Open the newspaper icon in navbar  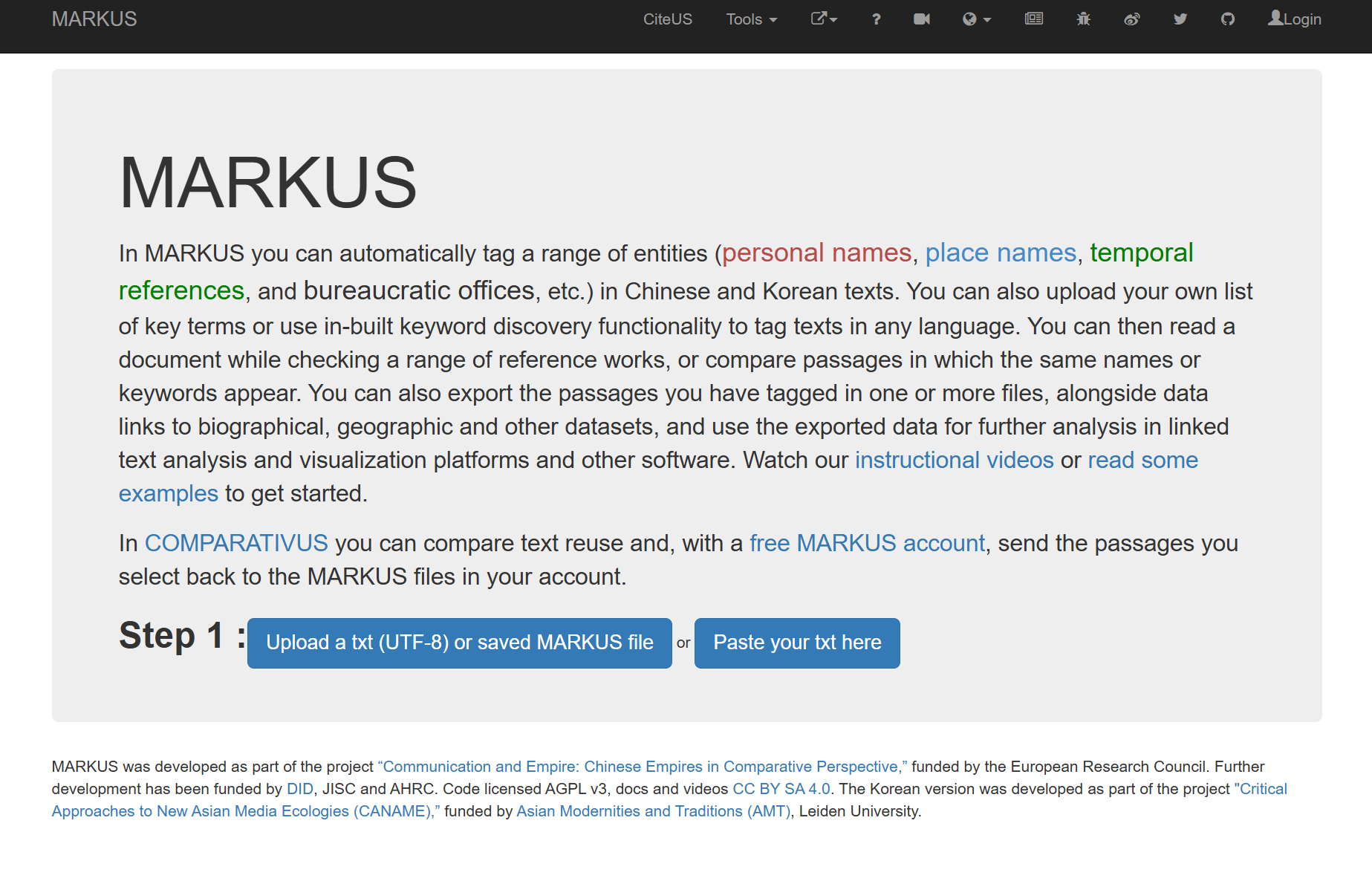(1034, 19)
